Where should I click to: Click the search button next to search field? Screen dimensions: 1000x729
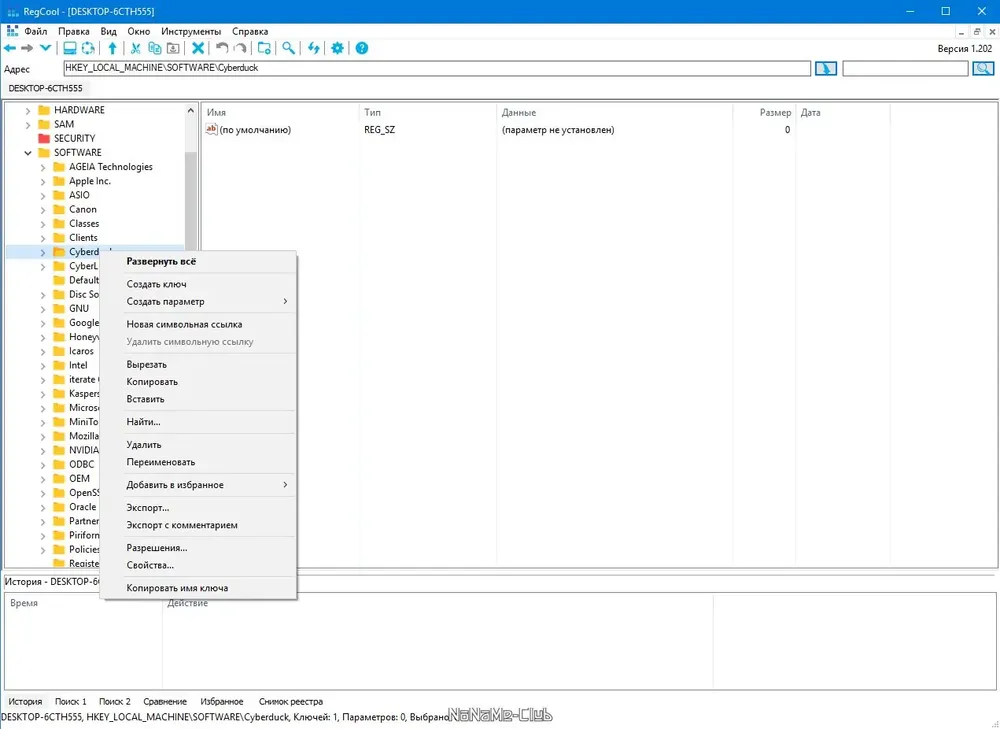tap(983, 68)
